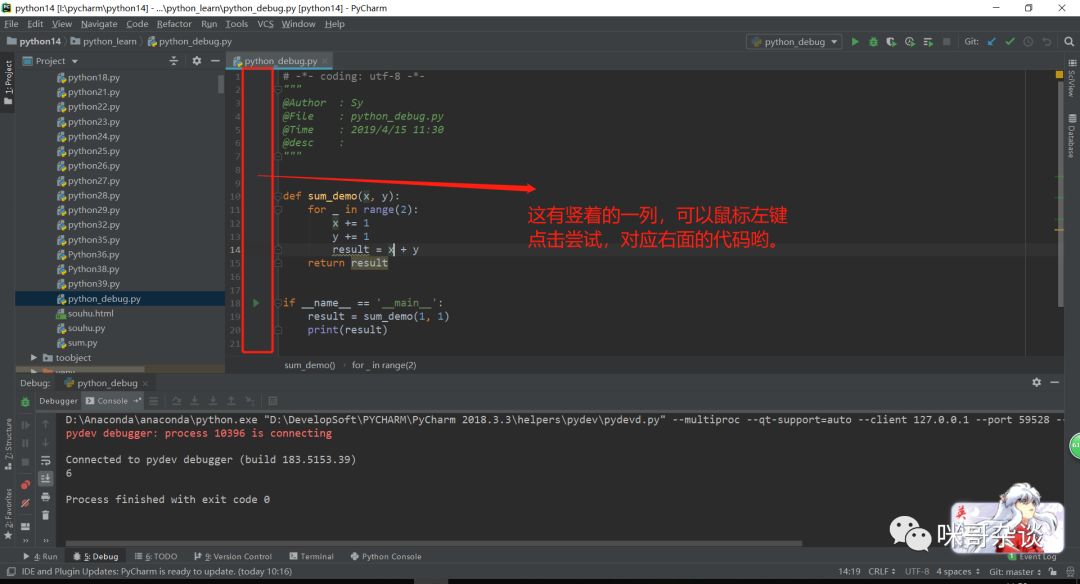The image size is (1080, 584).
Task: Hide the Project panel with the minus icon
Action: point(216,61)
